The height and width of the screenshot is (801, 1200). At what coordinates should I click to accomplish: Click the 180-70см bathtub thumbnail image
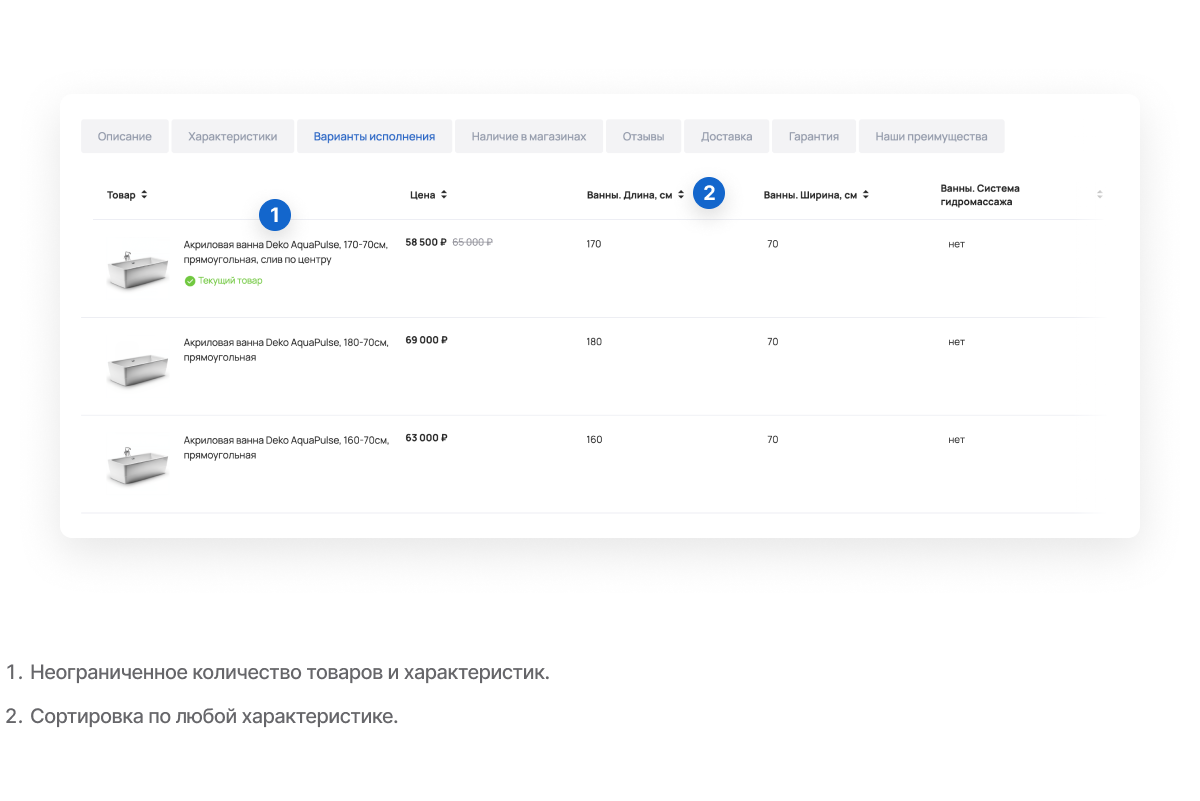click(137, 367)
